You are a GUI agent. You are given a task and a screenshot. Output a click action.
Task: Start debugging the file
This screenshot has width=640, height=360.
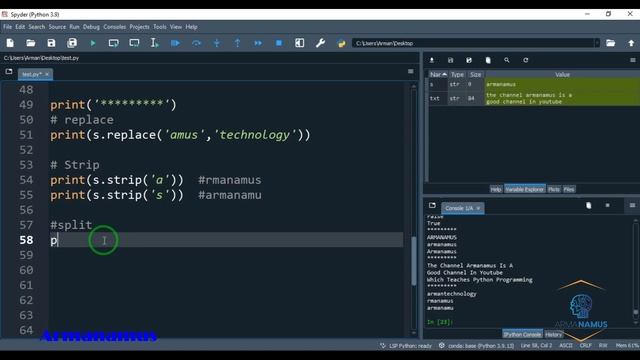point(176,43)
